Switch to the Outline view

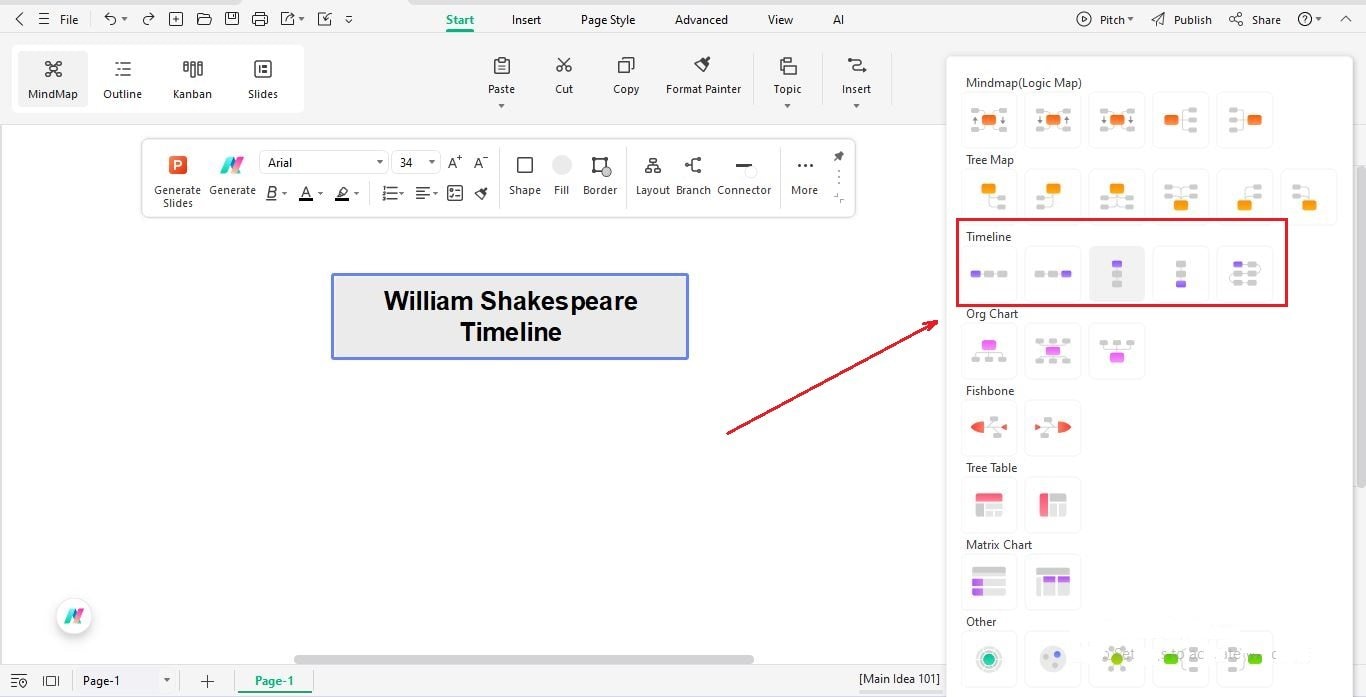point(122,78)
